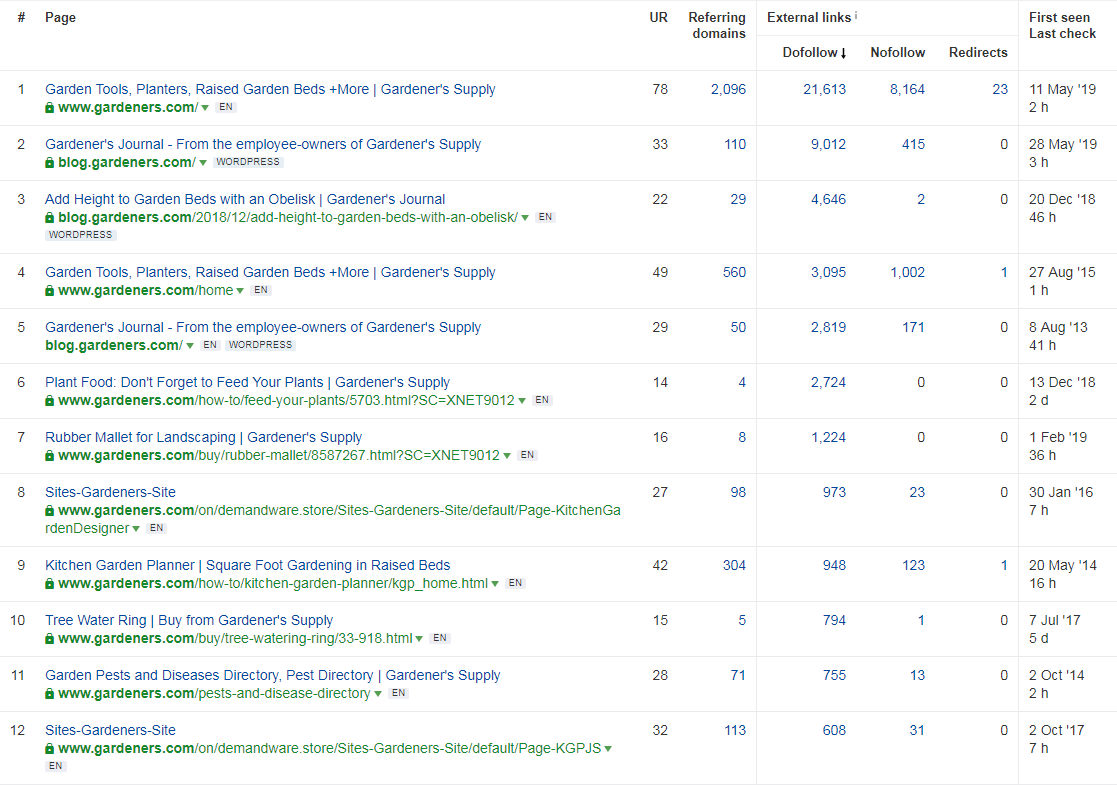Expand dropdown arrow after feed-your-plants URL
This screenshot has width=1117, height=785.
click(522, 401)
